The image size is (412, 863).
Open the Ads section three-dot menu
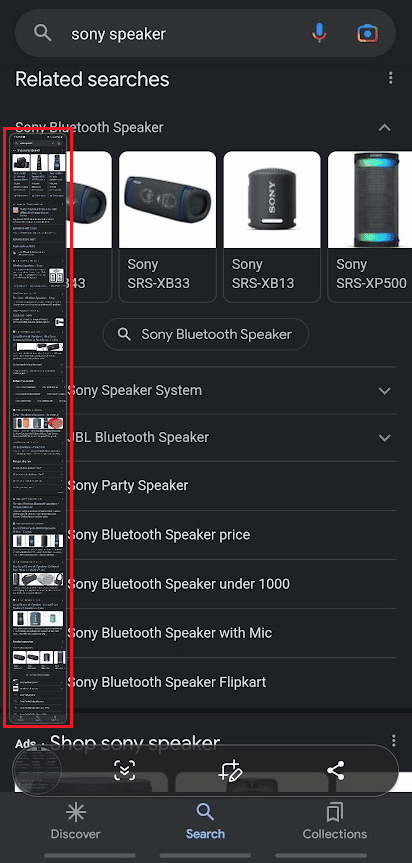coord(393,740)
